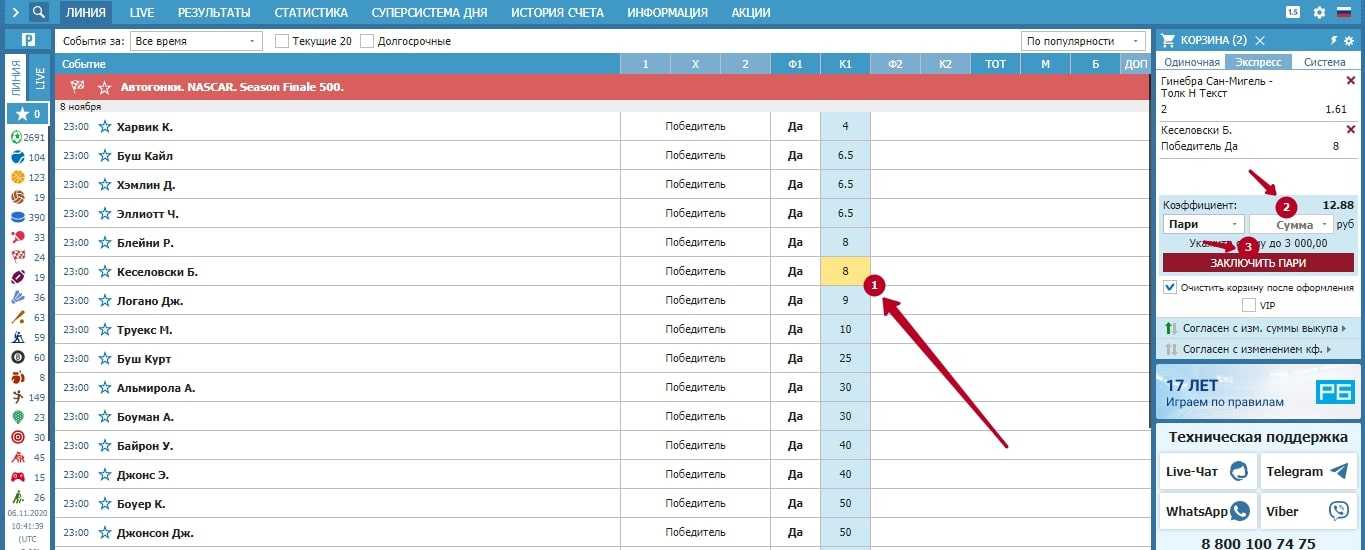1365x550 pixels.
Task: Add Буш Кайл to favorites with star
Action: 104,156
